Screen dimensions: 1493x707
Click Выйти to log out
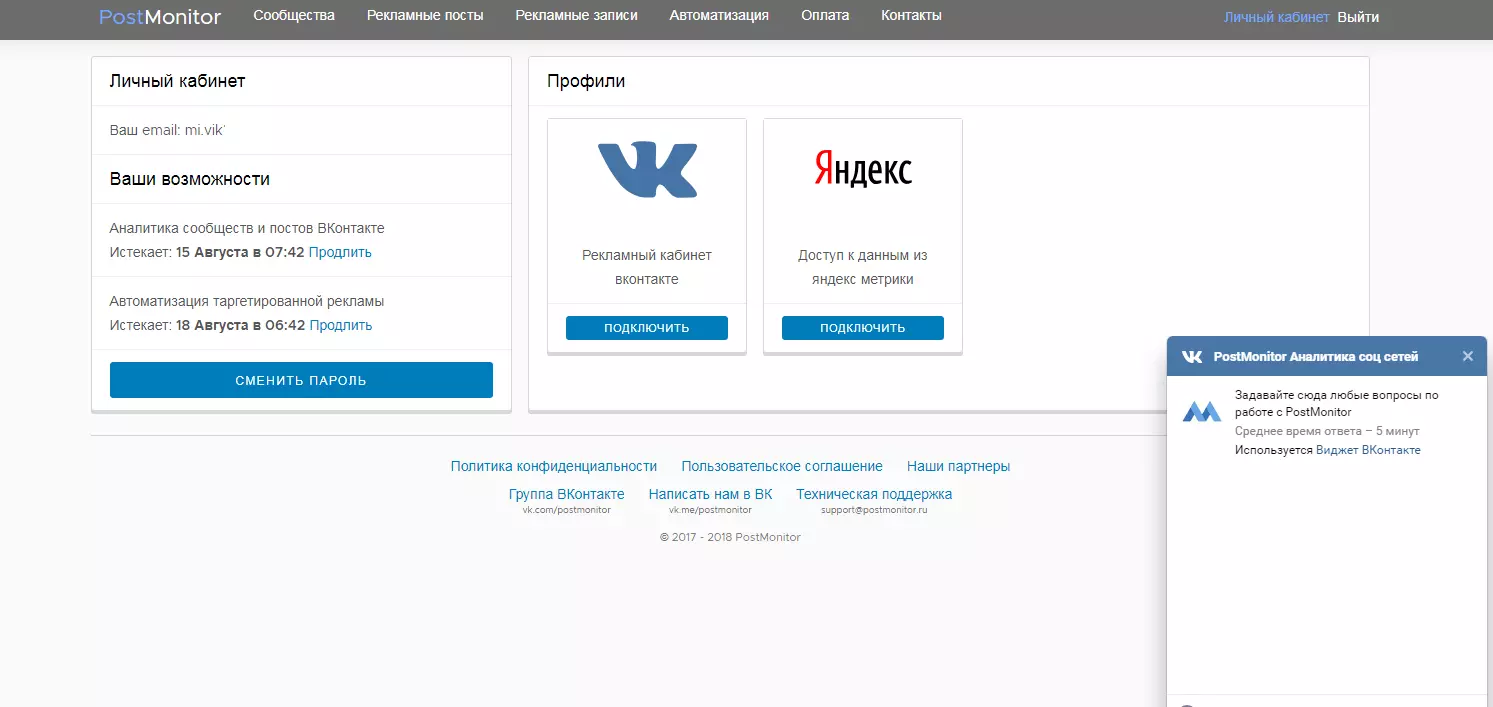pyautogui.click(x=1358, y=17)
